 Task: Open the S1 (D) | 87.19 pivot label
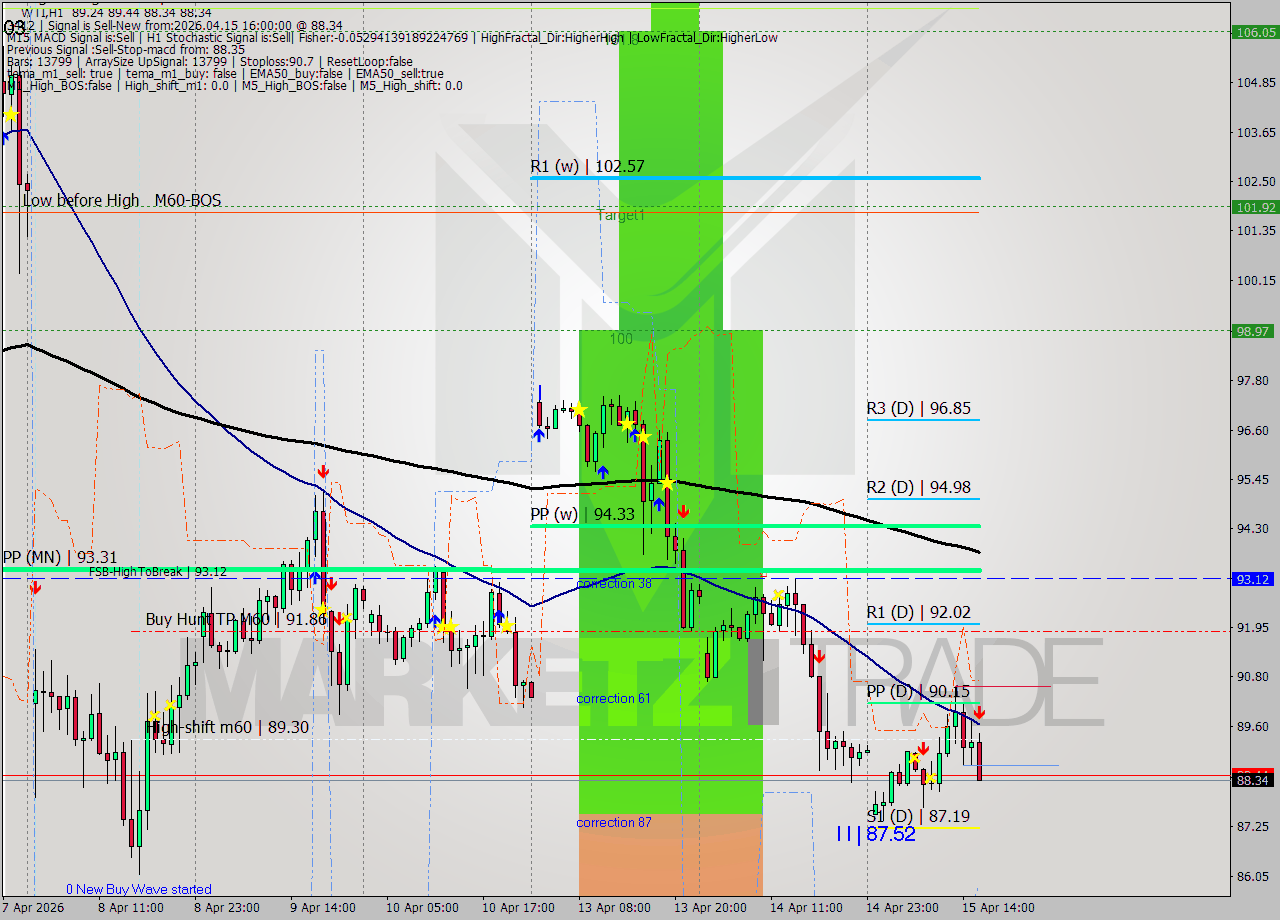pos(920,817)
